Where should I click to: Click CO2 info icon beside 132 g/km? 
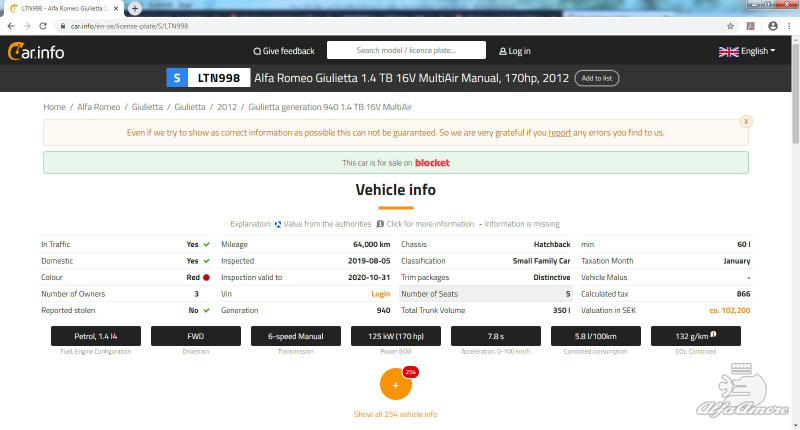click(x=712, y=335)
